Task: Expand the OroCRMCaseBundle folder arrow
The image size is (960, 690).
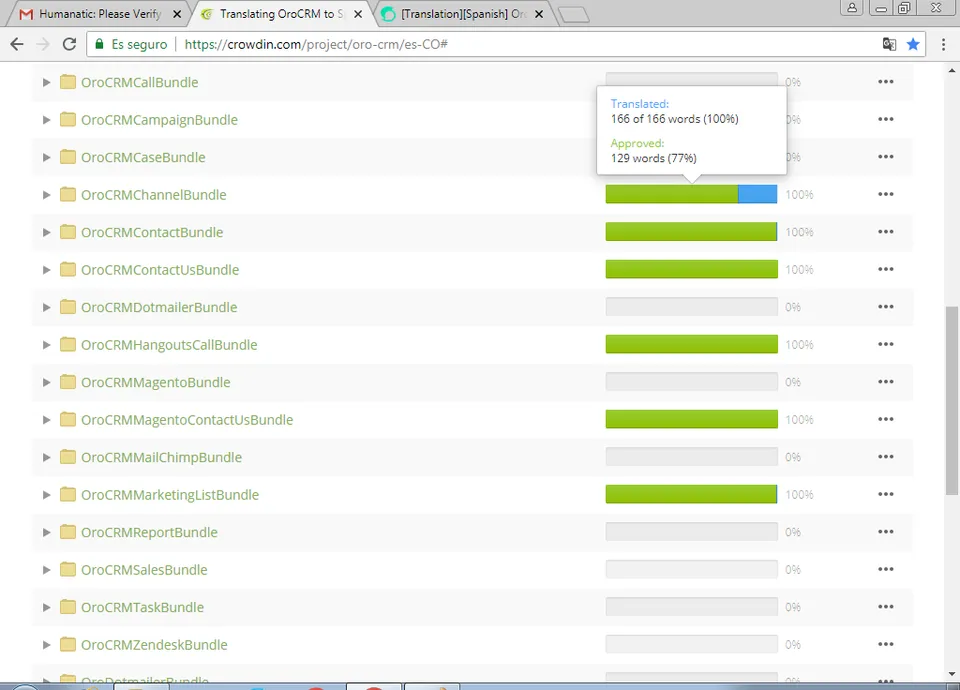Action: [46, 157]
